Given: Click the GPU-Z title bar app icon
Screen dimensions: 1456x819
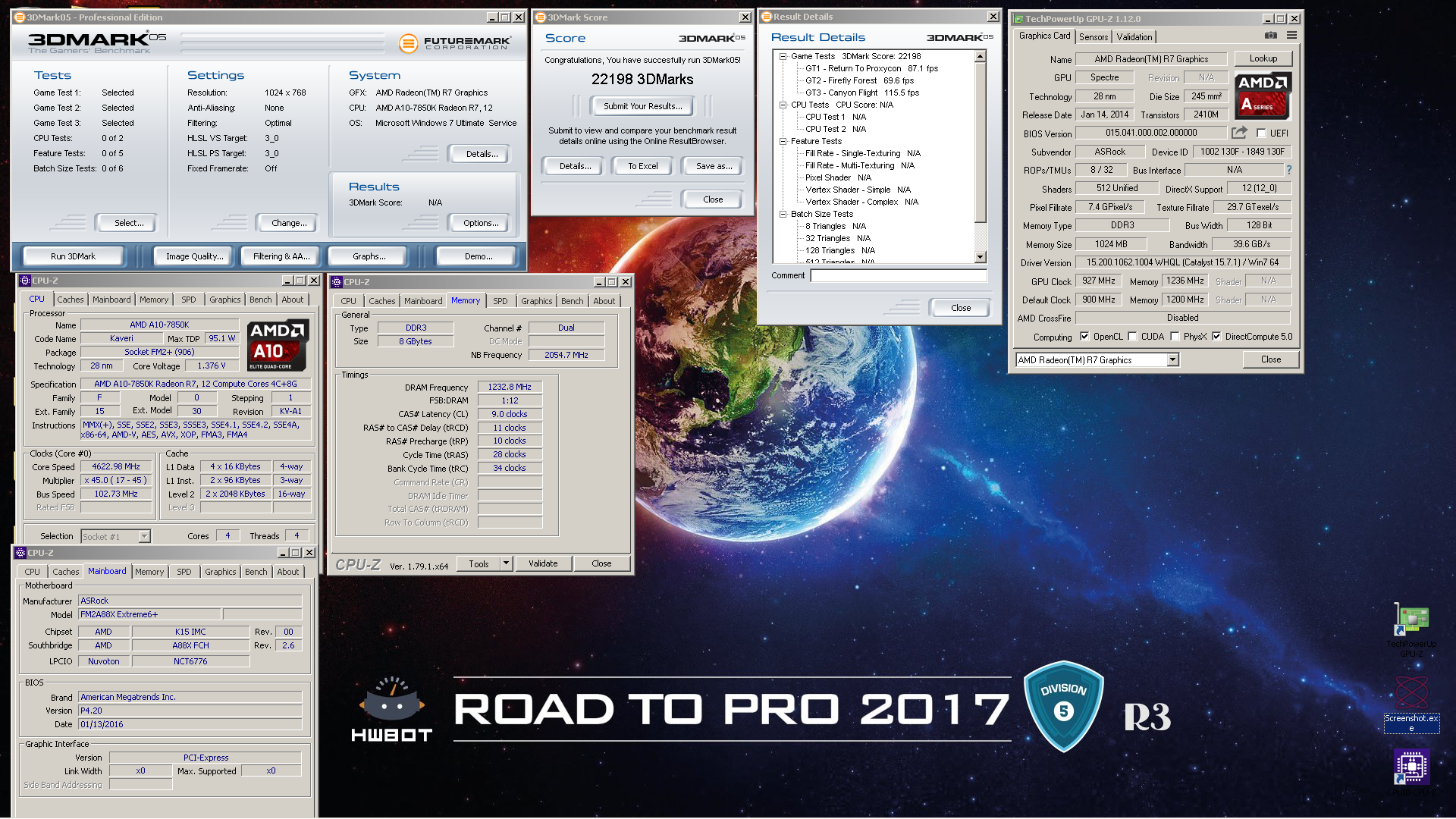Looking at the screenshot, I should (x=1018, y=19).
